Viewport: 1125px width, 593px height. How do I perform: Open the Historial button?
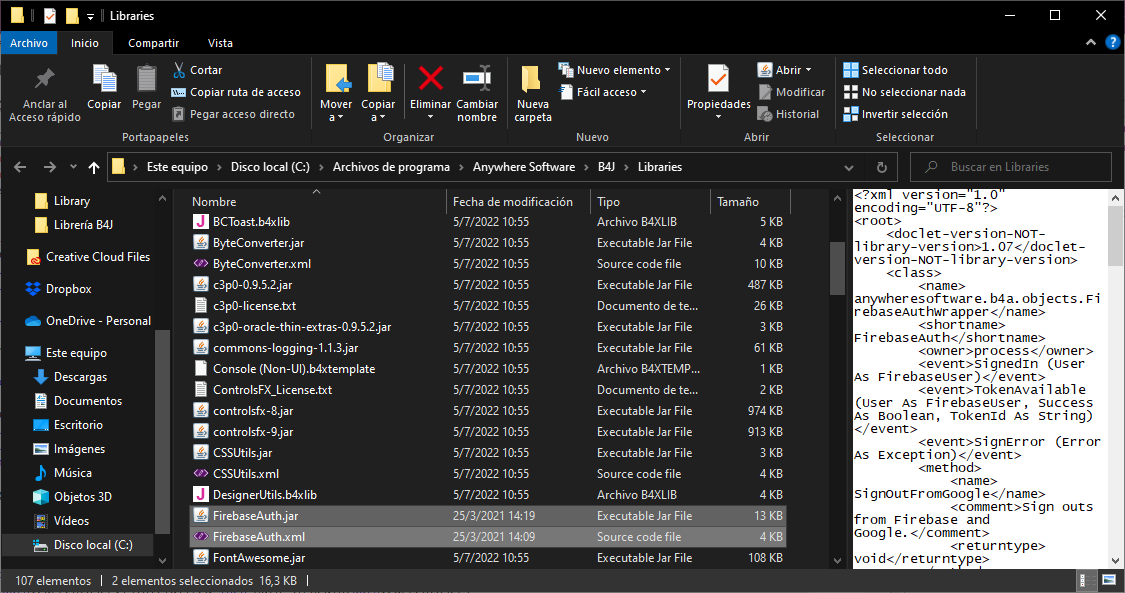(788, 114)
